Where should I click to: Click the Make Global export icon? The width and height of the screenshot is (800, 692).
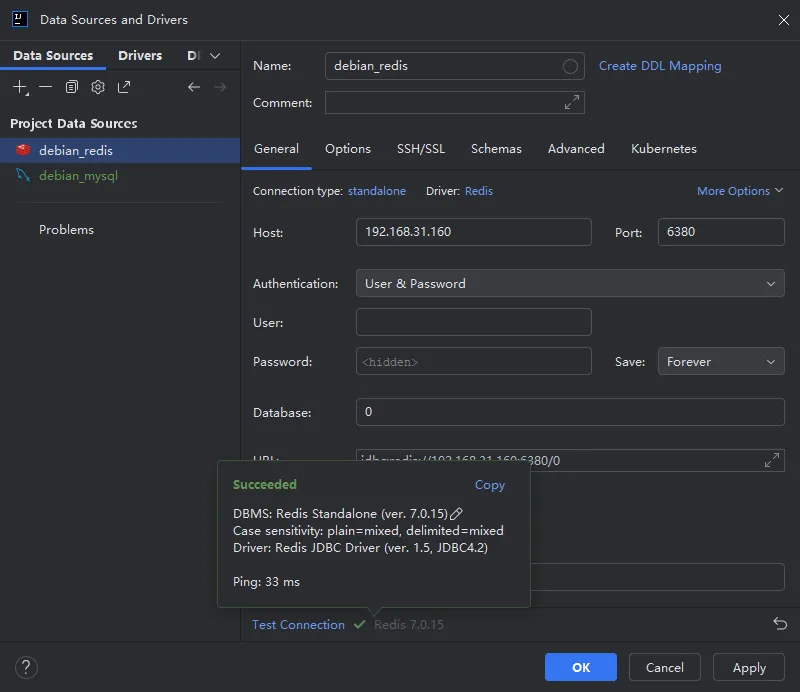point(124,87)
